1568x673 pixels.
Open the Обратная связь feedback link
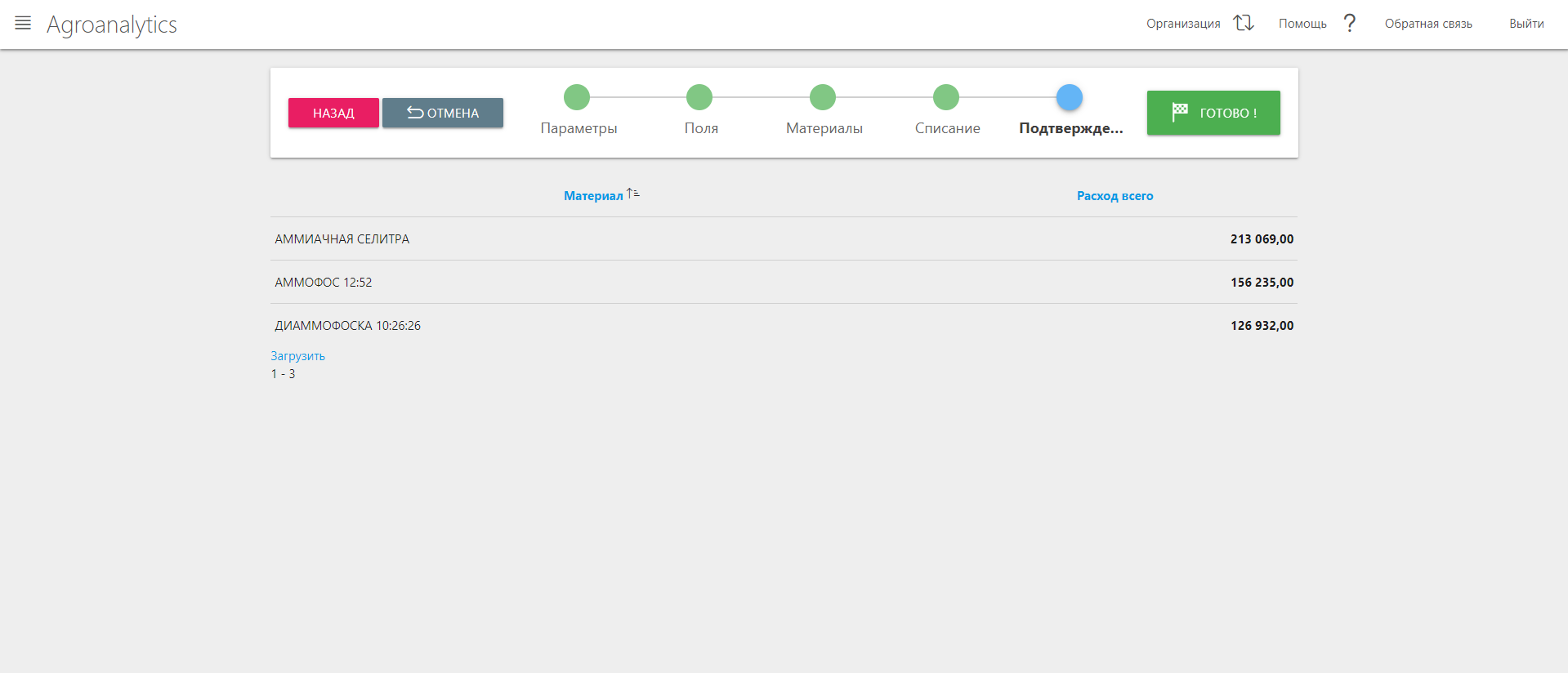tap(1428, 24)
